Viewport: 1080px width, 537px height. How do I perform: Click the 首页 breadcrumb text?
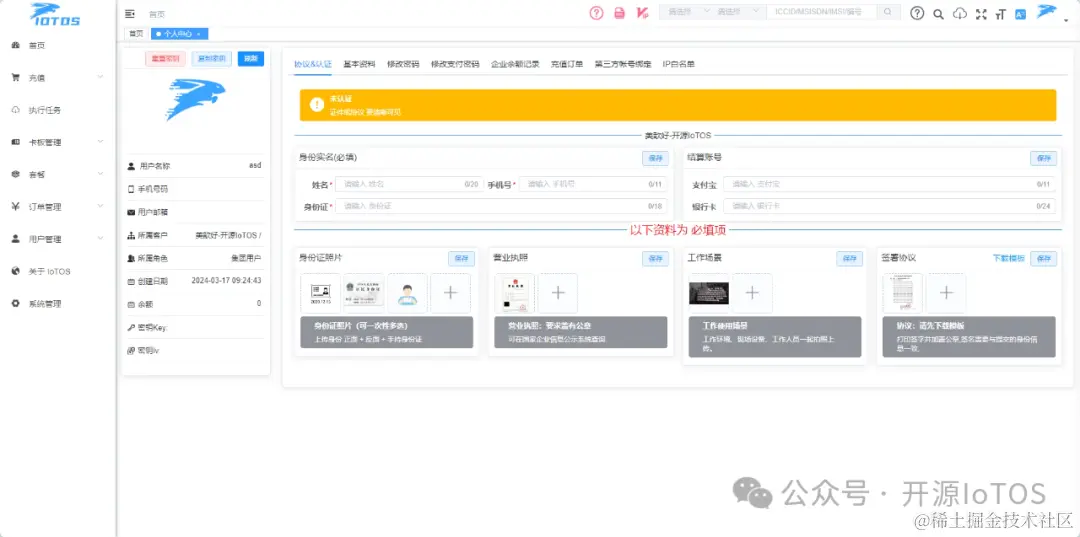(156, 14)
